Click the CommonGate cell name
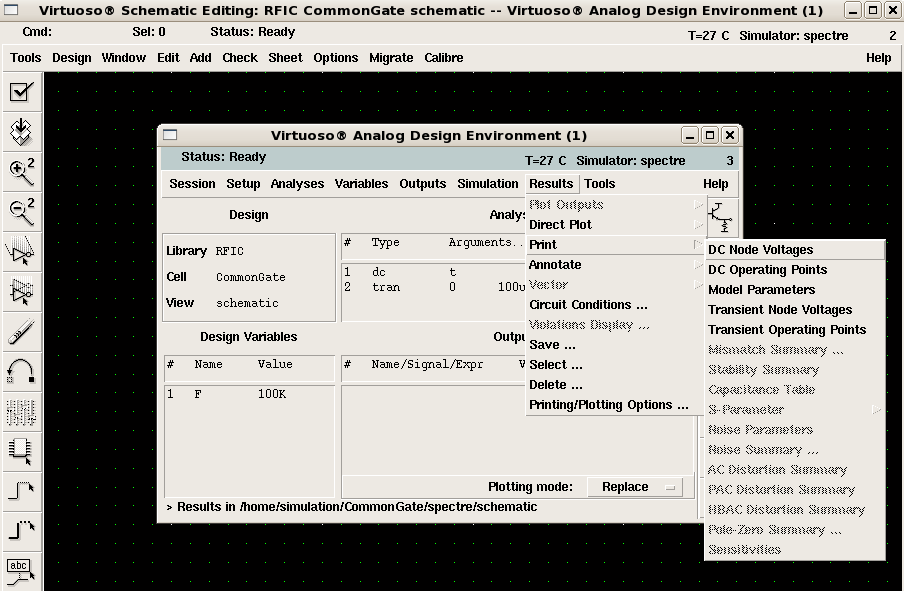Viewport: 904px width, 591px height. point(250,277)
